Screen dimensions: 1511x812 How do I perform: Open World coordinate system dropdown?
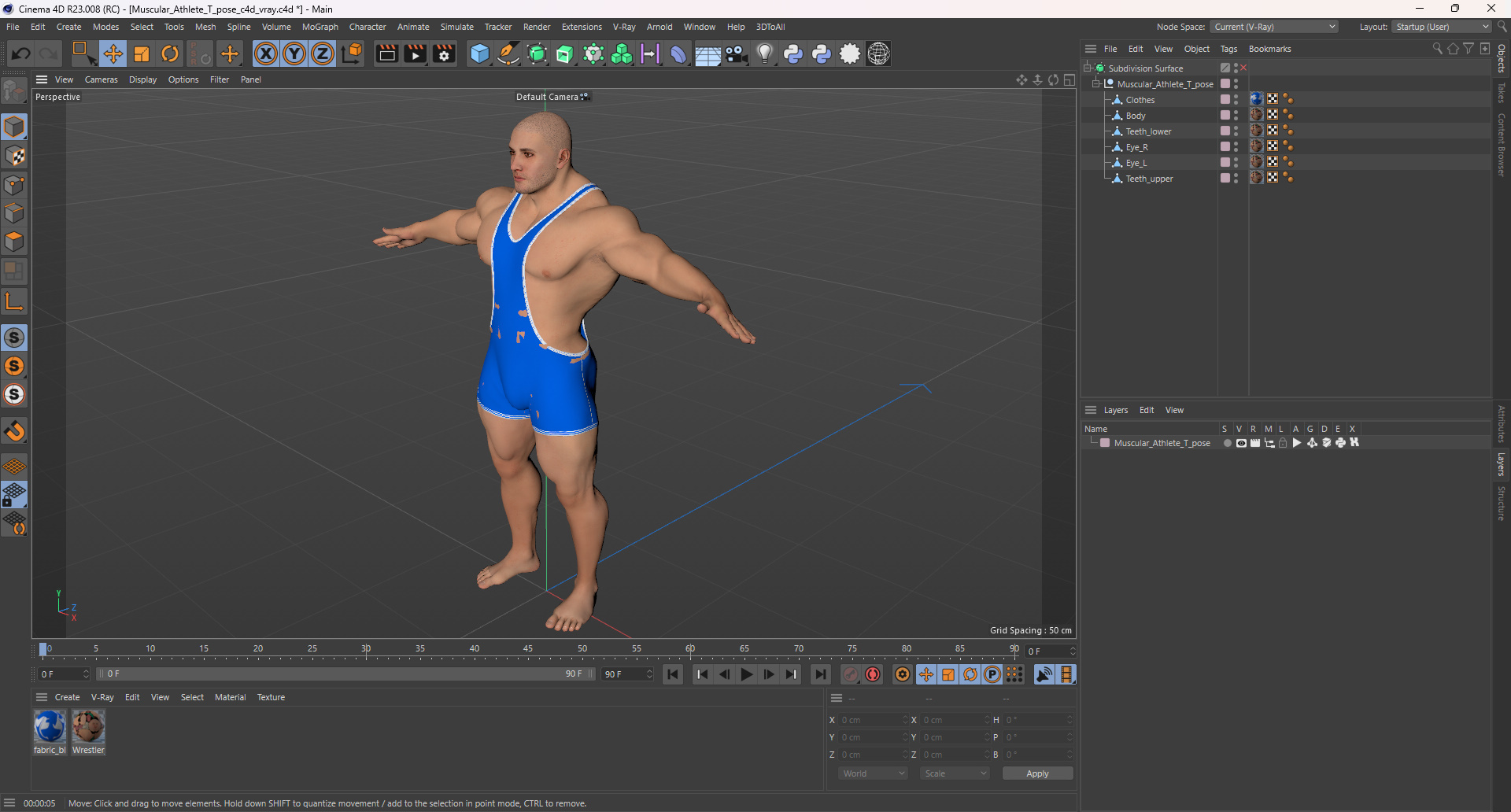click(x=873, y=773)
